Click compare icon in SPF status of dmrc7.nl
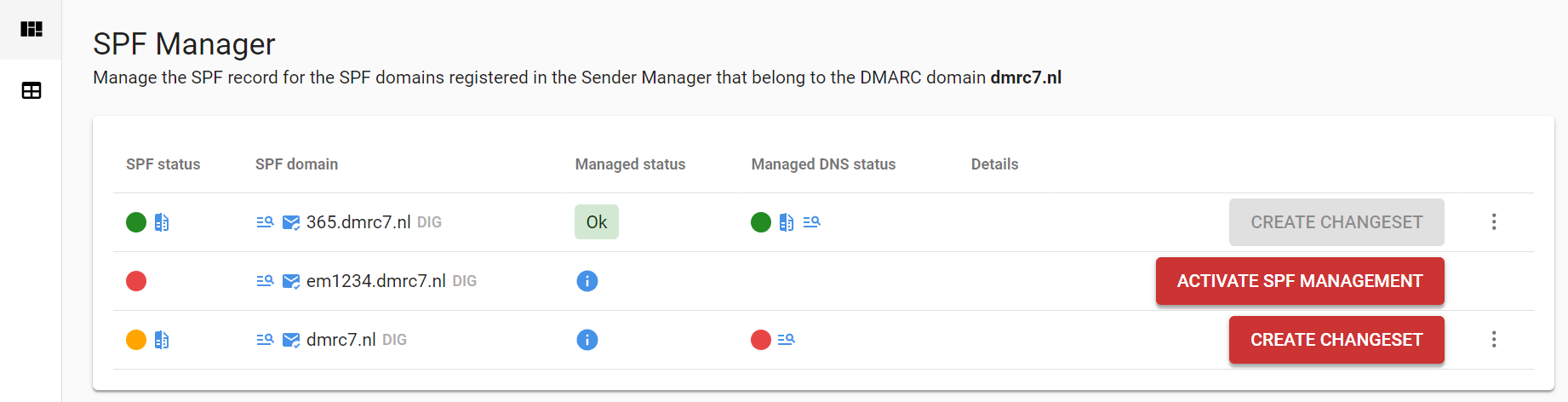This screenshot has width=1568, height=402. [162, 340]
